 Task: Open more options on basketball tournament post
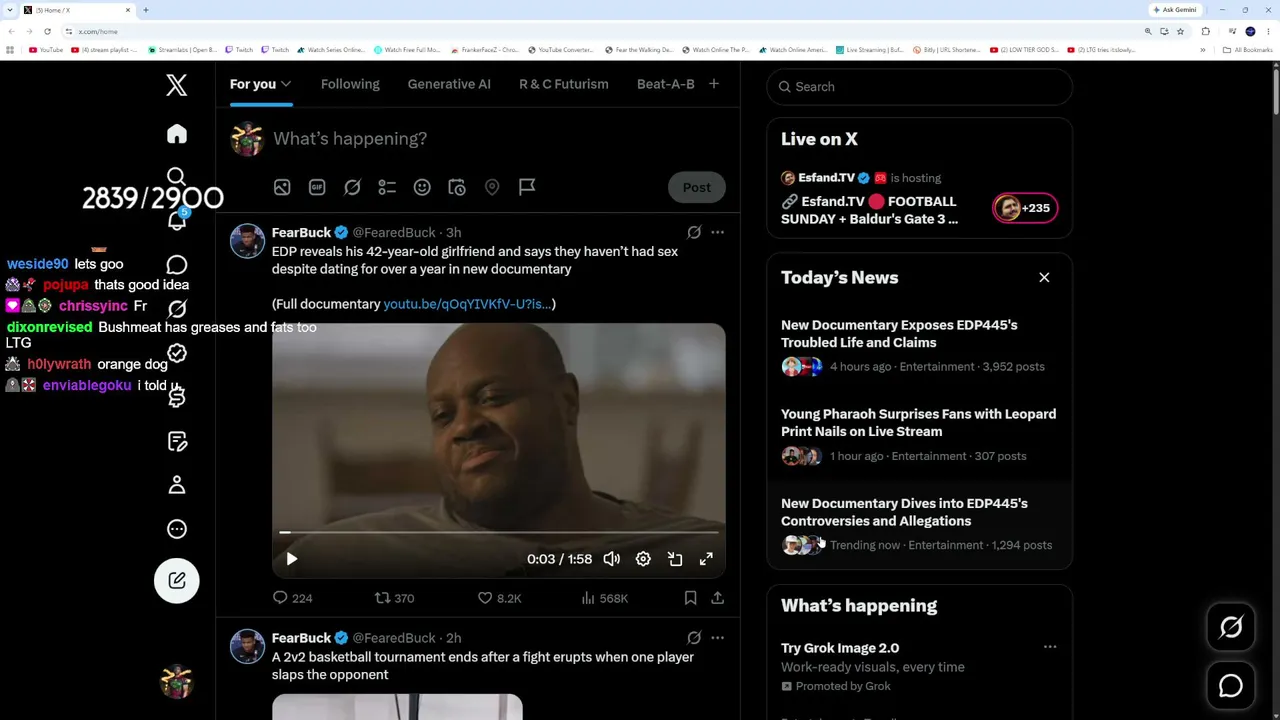(x=717, y=638)
